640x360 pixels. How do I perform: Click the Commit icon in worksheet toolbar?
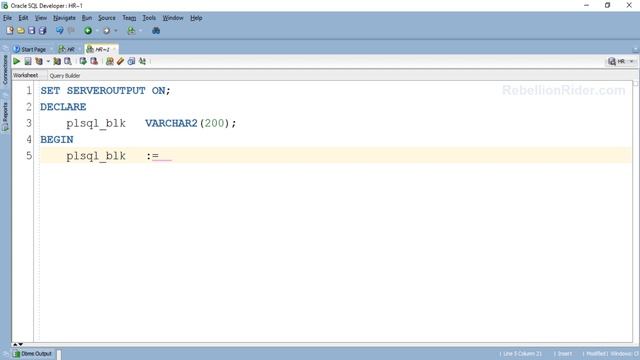[83, 61]
